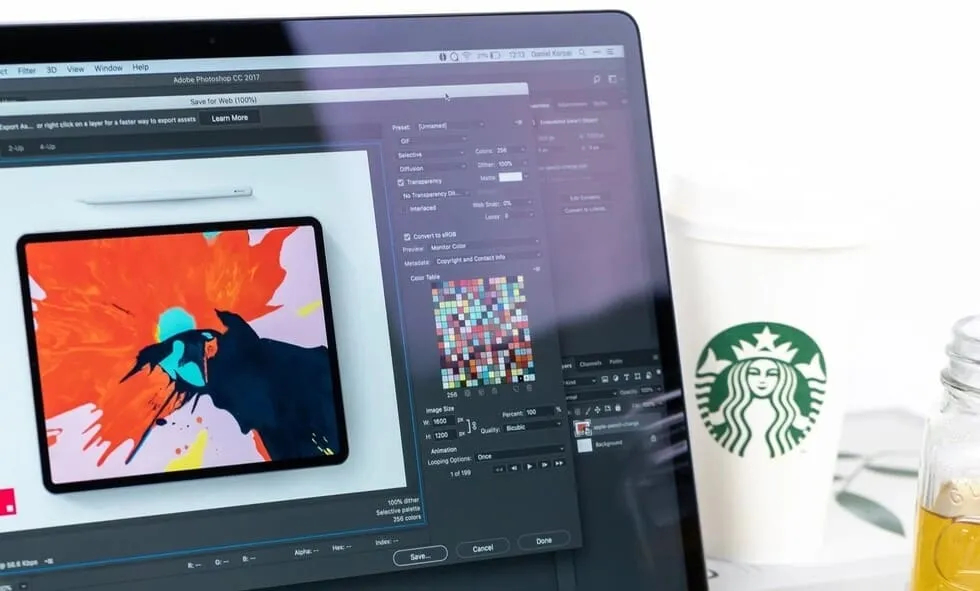Uncheck Convert to sRGB
The width and height of the screenshot is (980, 591).
pos(407,236)
